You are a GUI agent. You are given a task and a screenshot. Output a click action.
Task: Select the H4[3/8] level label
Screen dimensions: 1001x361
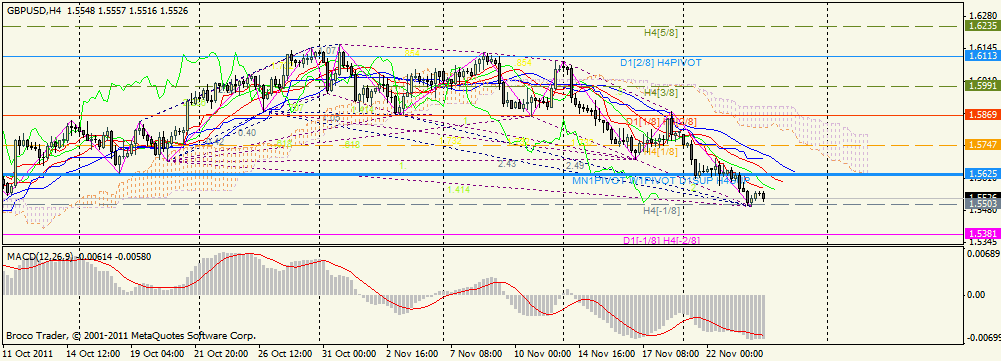point(661,92)
